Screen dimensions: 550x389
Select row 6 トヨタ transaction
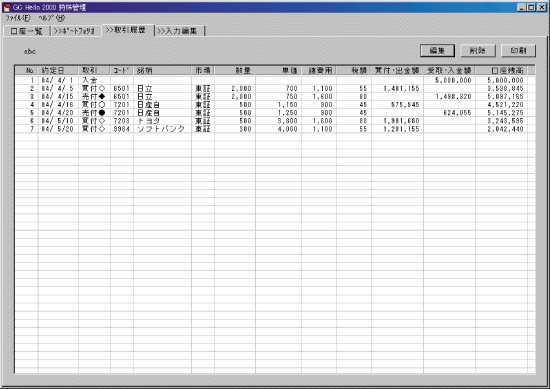tap(271, 121)
